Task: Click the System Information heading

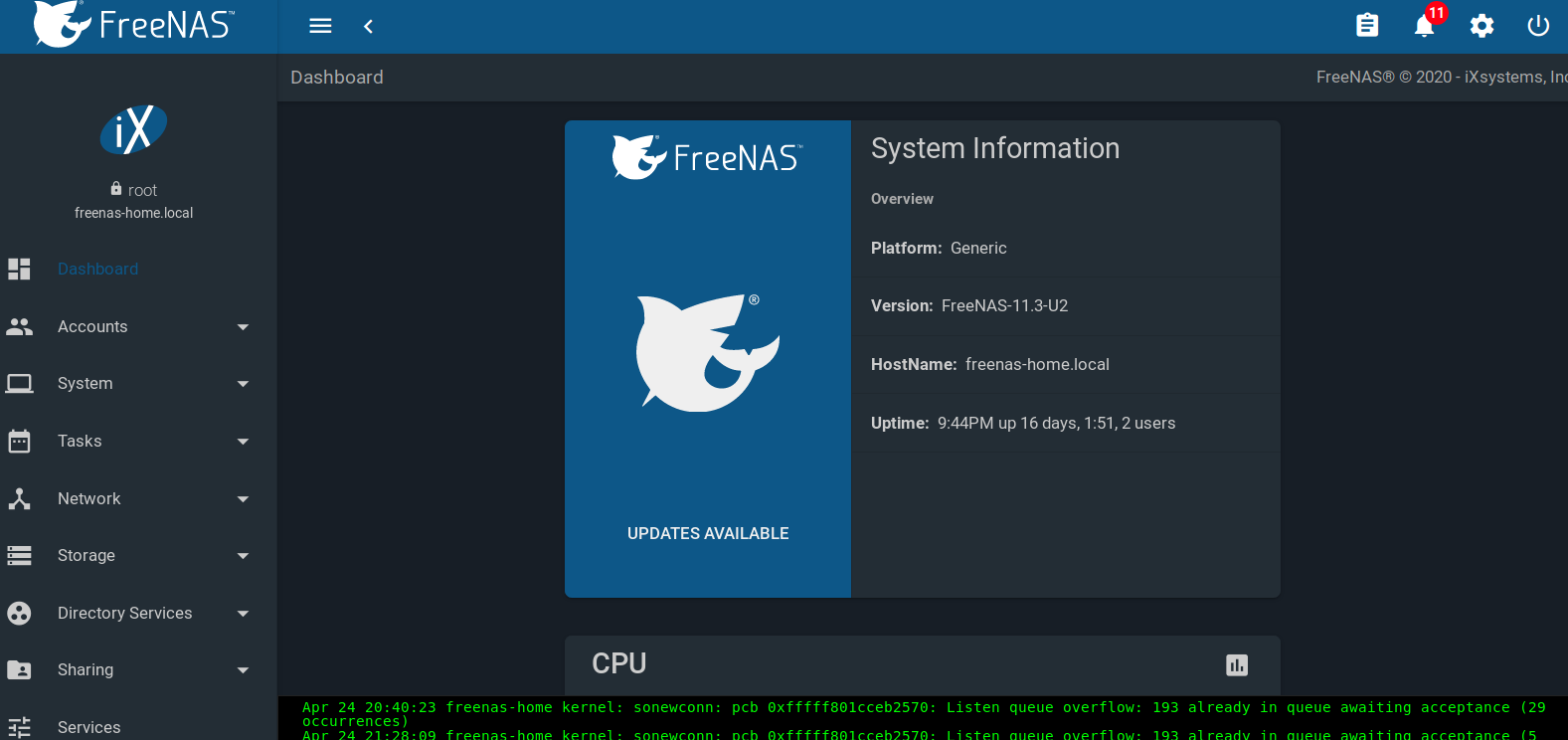Action: coord(995,148)
